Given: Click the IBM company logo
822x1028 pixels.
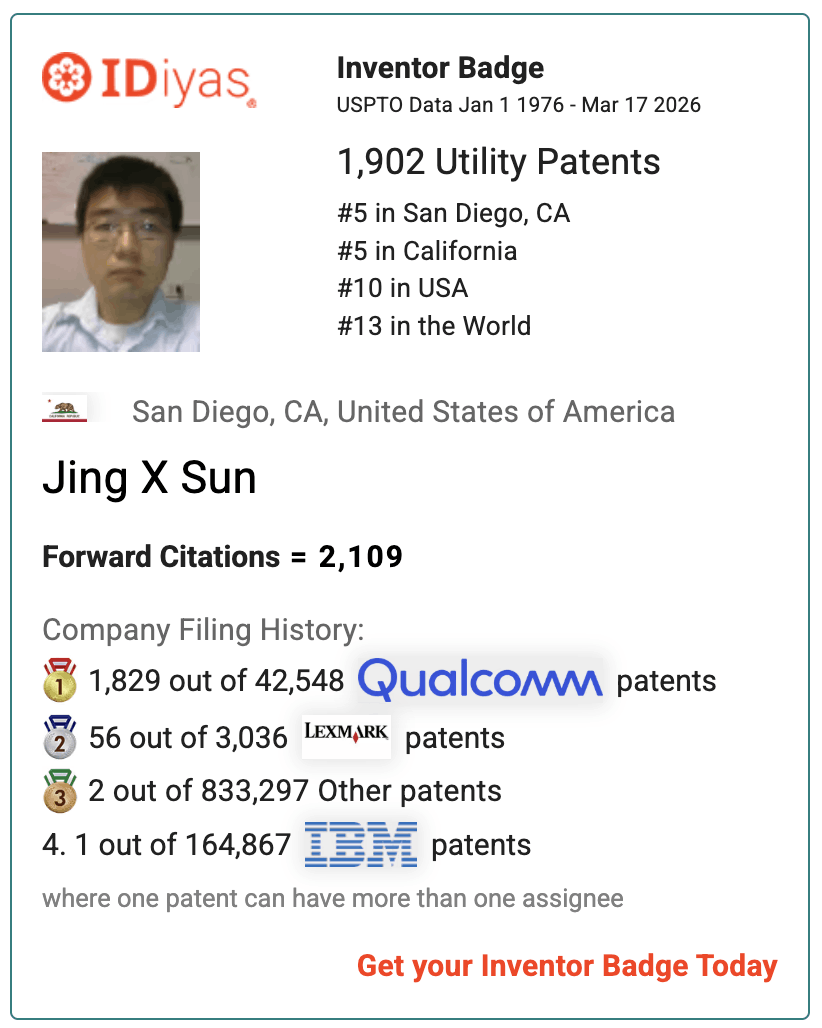Looking at the screenshot, I should (x=361, y=844).
